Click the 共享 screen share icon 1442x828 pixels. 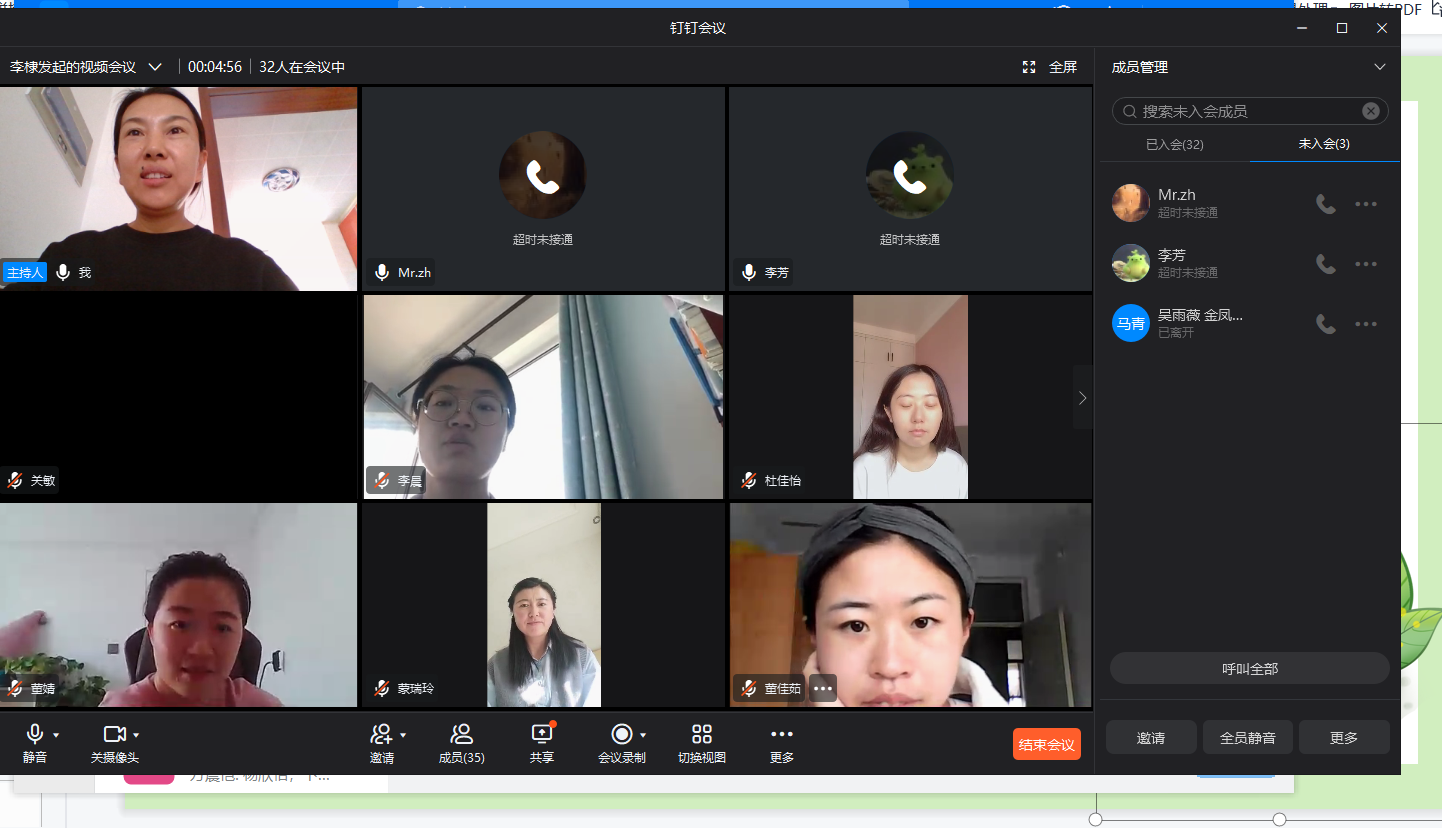[541, 734]
